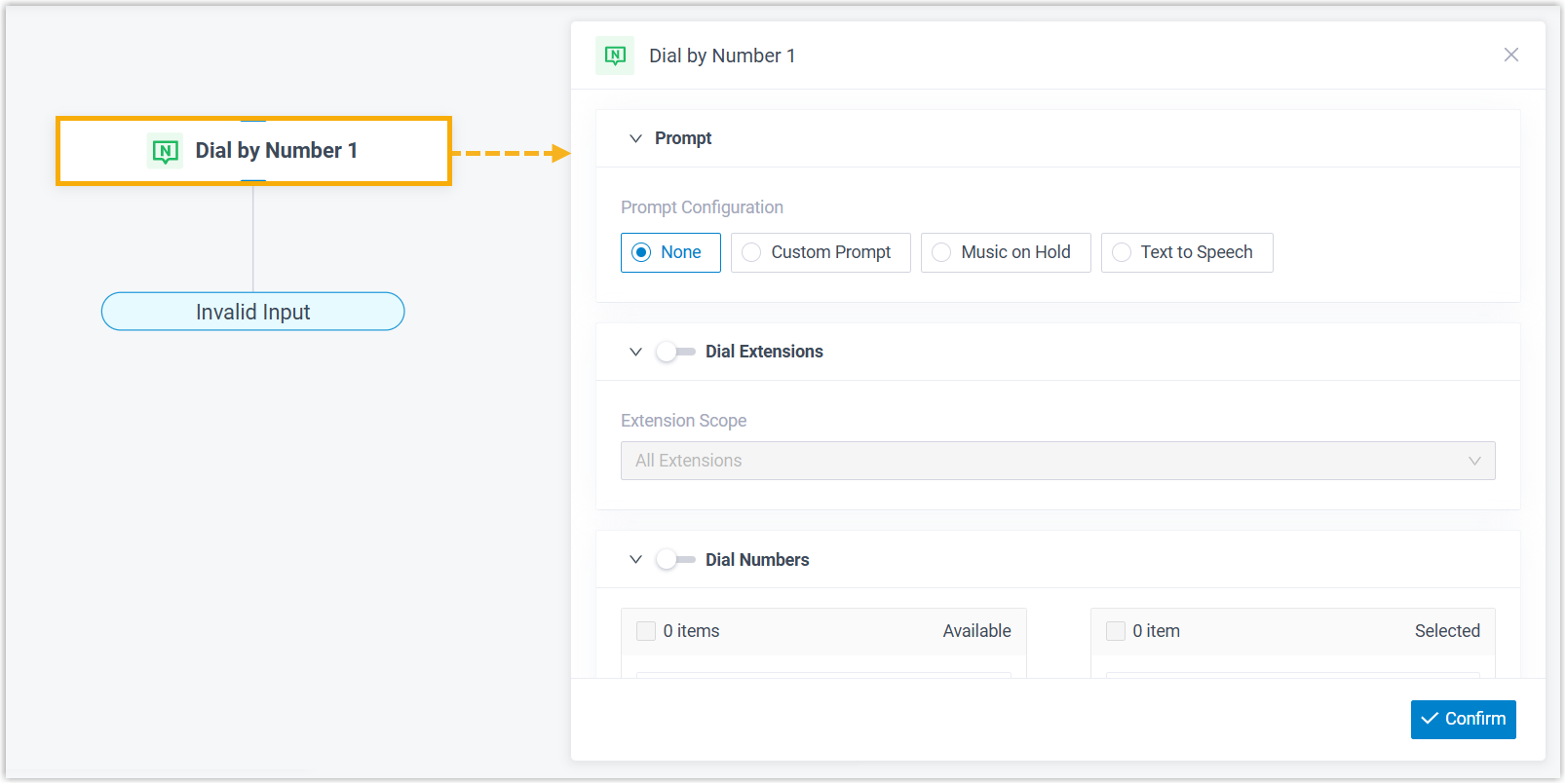Collapse the Dial Numbers section chevron
The image size is (1566, 784).
(x=635, y=560)
